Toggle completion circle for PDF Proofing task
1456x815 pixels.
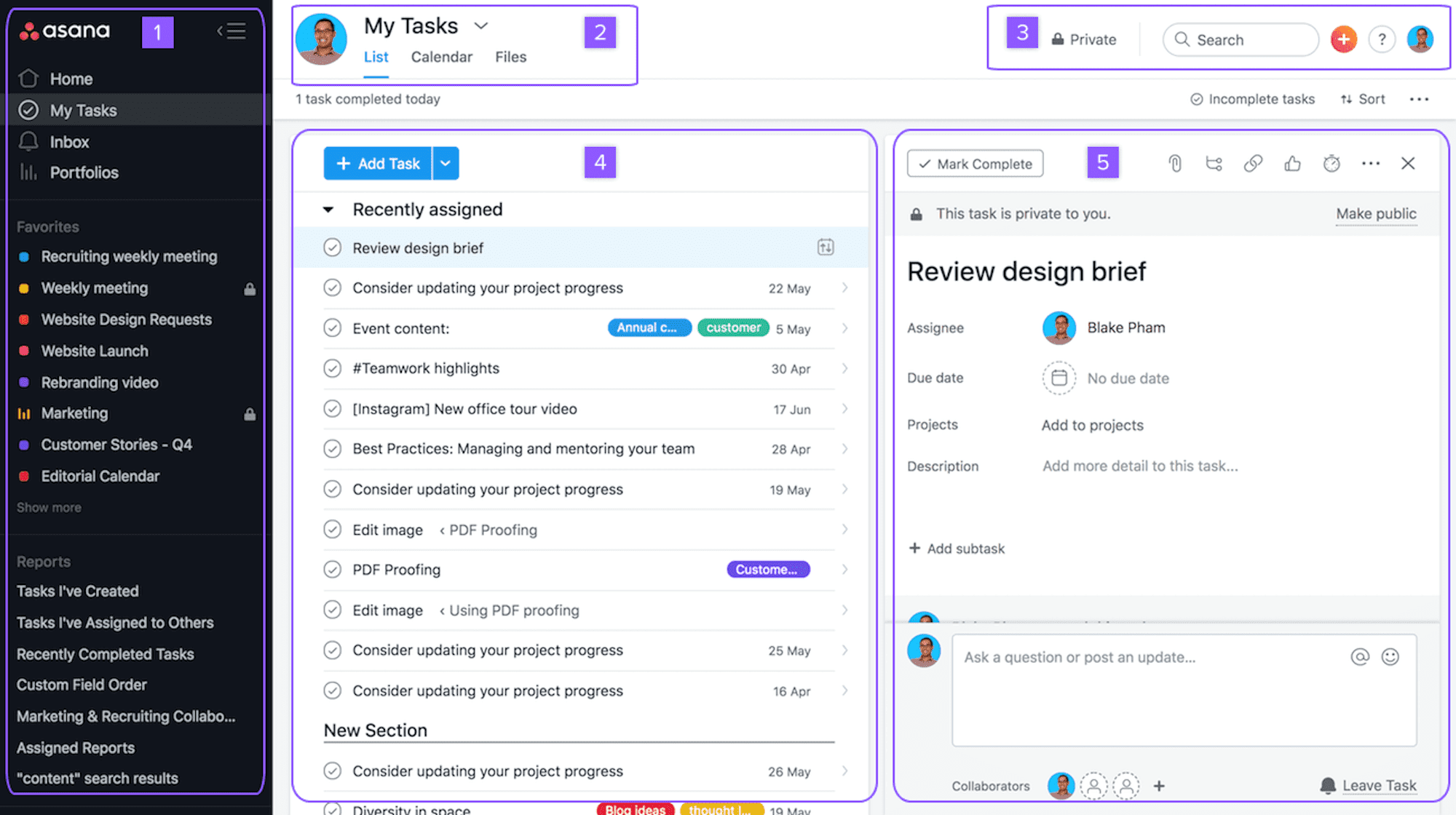(x=333, y=569)
